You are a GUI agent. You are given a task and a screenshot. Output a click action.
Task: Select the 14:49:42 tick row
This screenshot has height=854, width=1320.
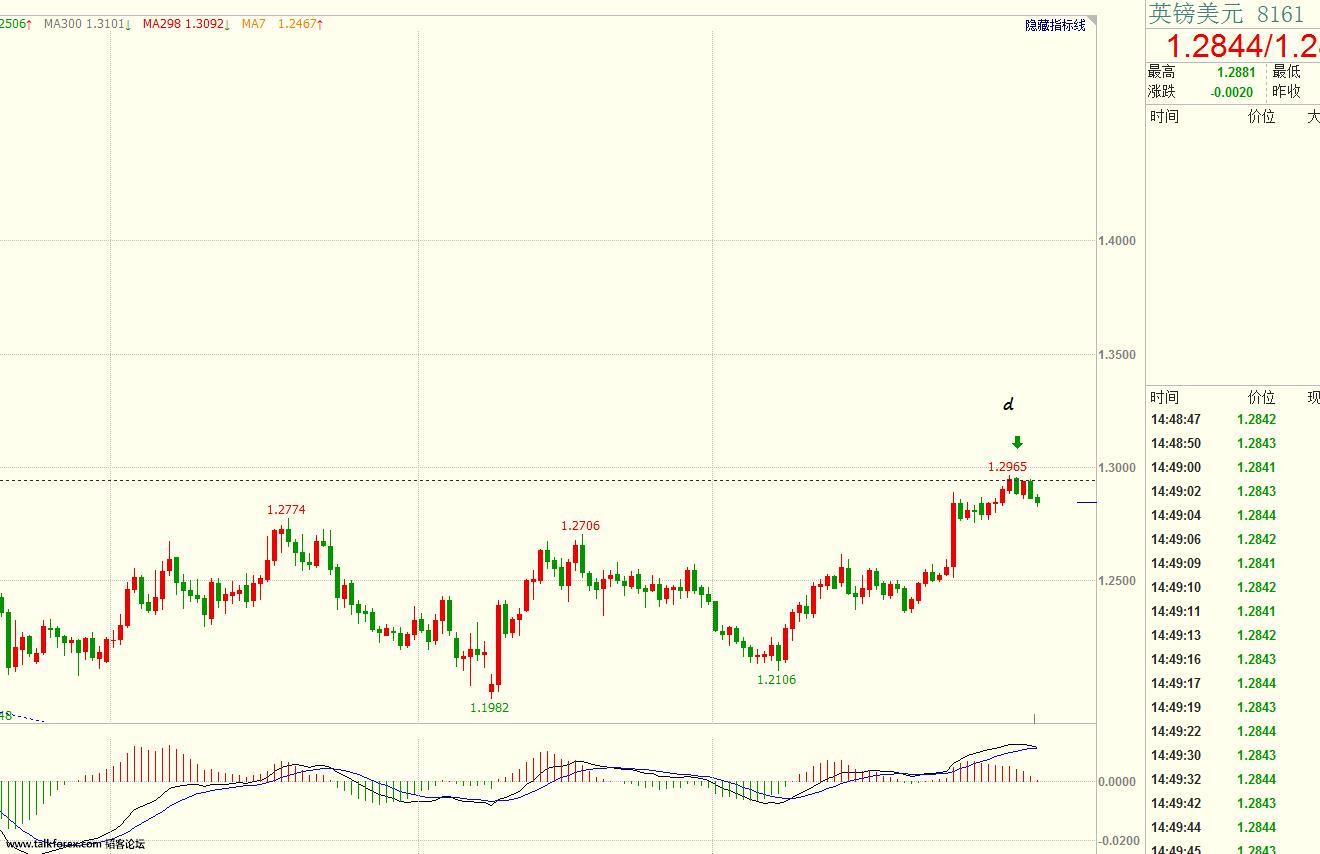tap(1233, 804)
